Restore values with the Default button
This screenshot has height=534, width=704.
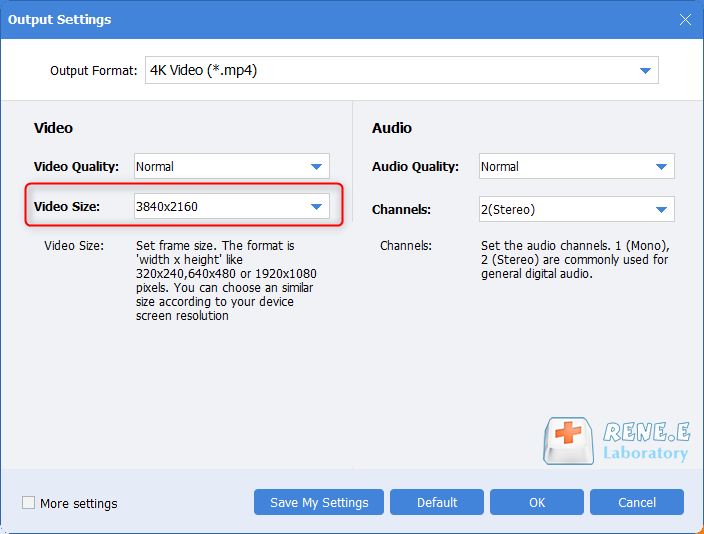point(437,502)
